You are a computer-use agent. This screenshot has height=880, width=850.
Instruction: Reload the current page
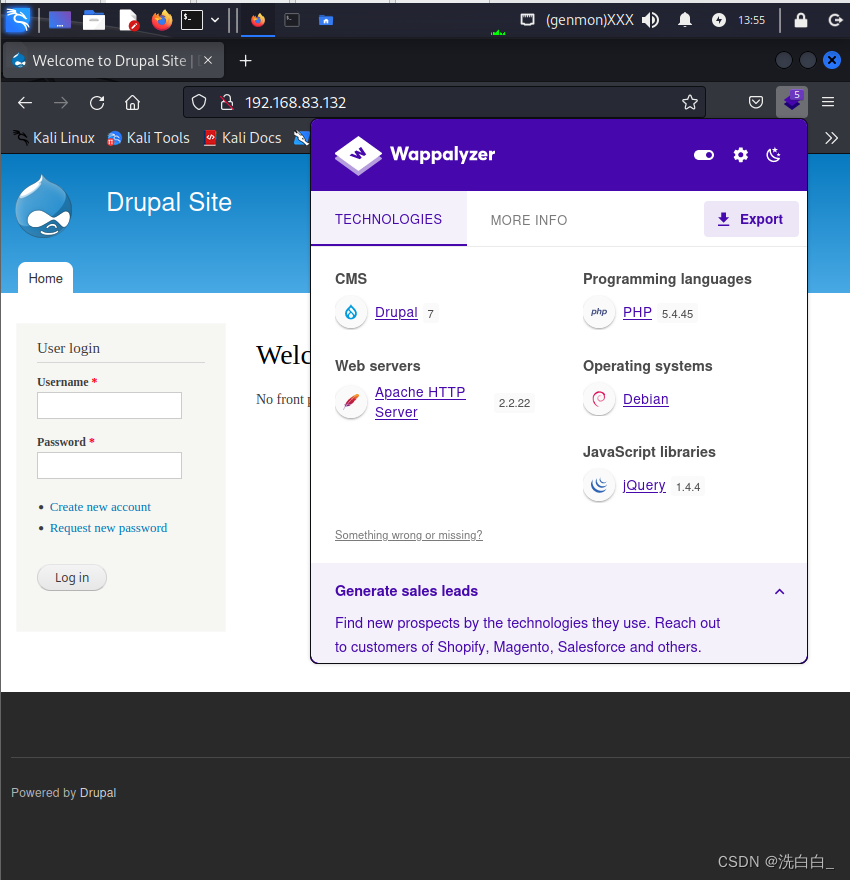pyautogui.click(x=97, y=103)
